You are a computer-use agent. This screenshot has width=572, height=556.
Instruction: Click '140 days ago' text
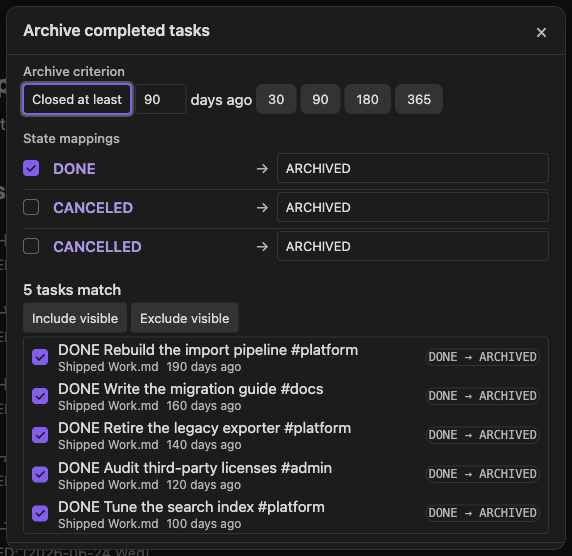click(204, 445)
